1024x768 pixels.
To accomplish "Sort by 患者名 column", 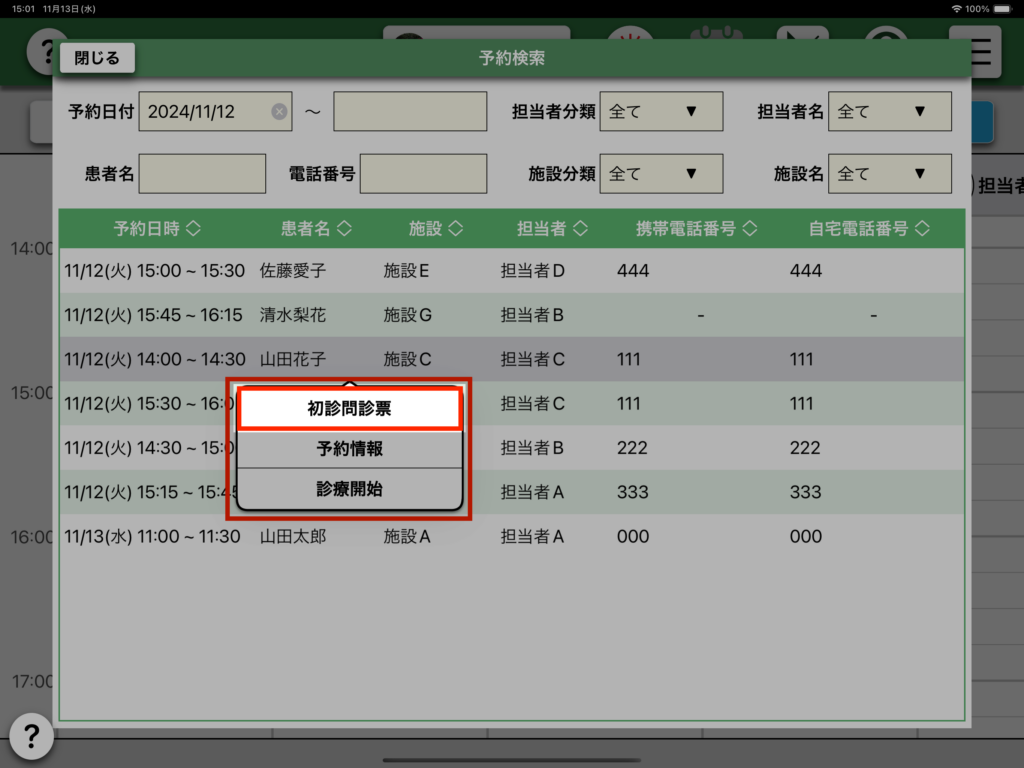I will tap(316, 229).
